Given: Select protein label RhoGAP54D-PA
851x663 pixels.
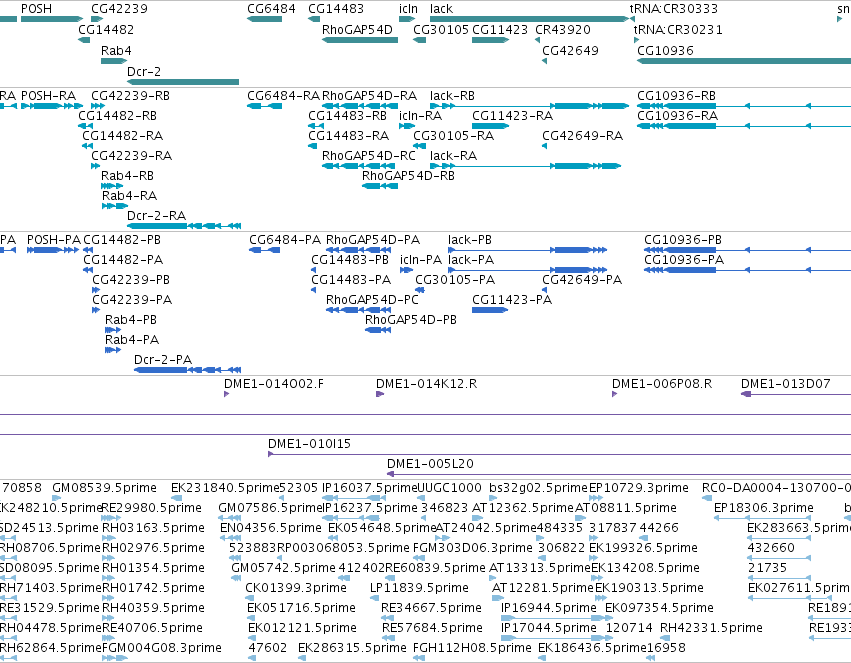Looking at the screenshot, I should [373, 240].
